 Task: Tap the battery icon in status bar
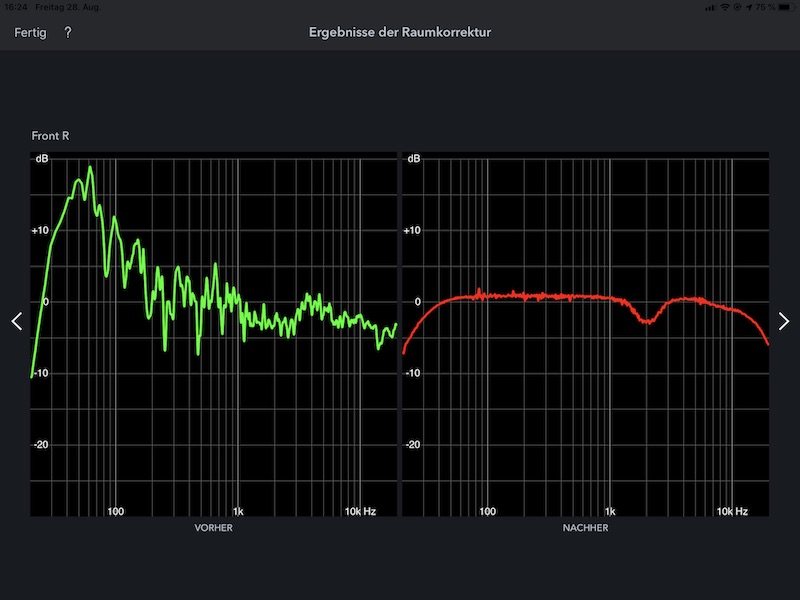(785, 7)
